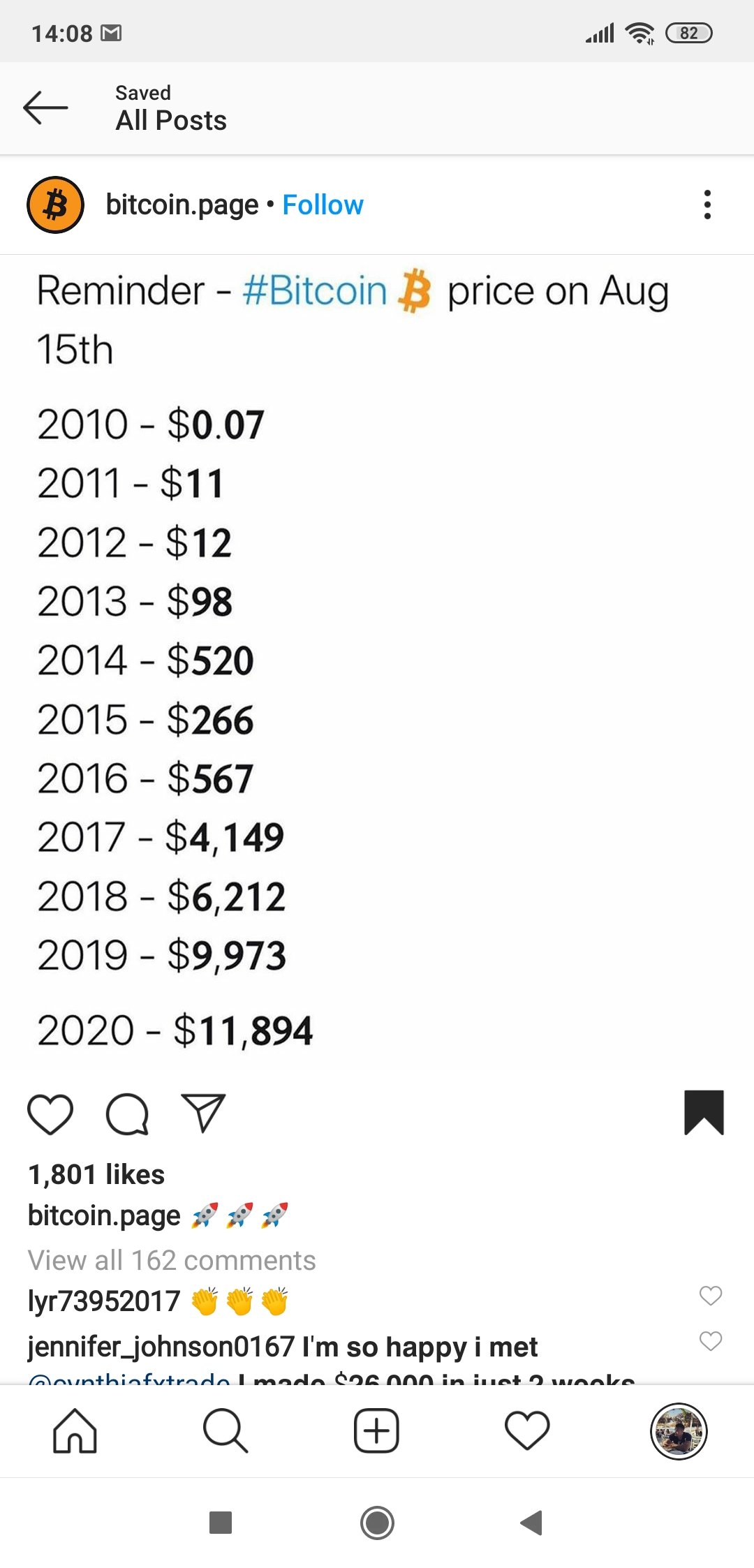Image resolution: width=754 pixels, height=1568 pixels.
Task: Open the 1,801 likes list
Action: pos(96,1174)
